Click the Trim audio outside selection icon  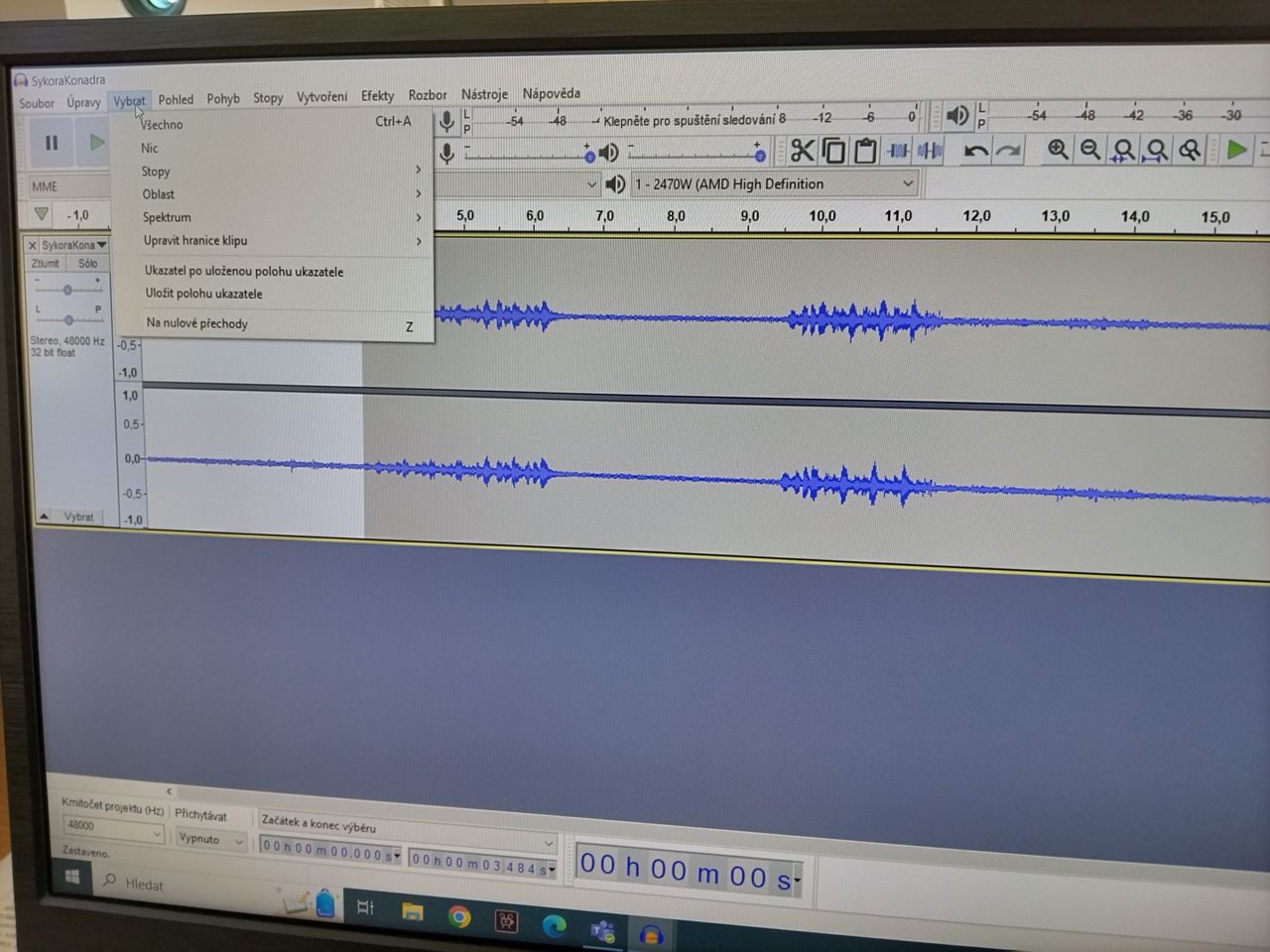(x=898, y=151)
